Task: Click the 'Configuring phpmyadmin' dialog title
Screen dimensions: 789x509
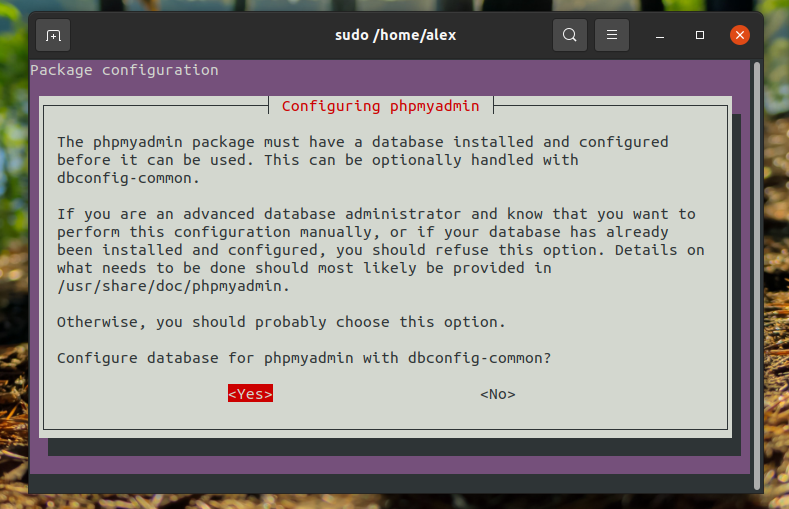Action: click(x=380, y=106)
